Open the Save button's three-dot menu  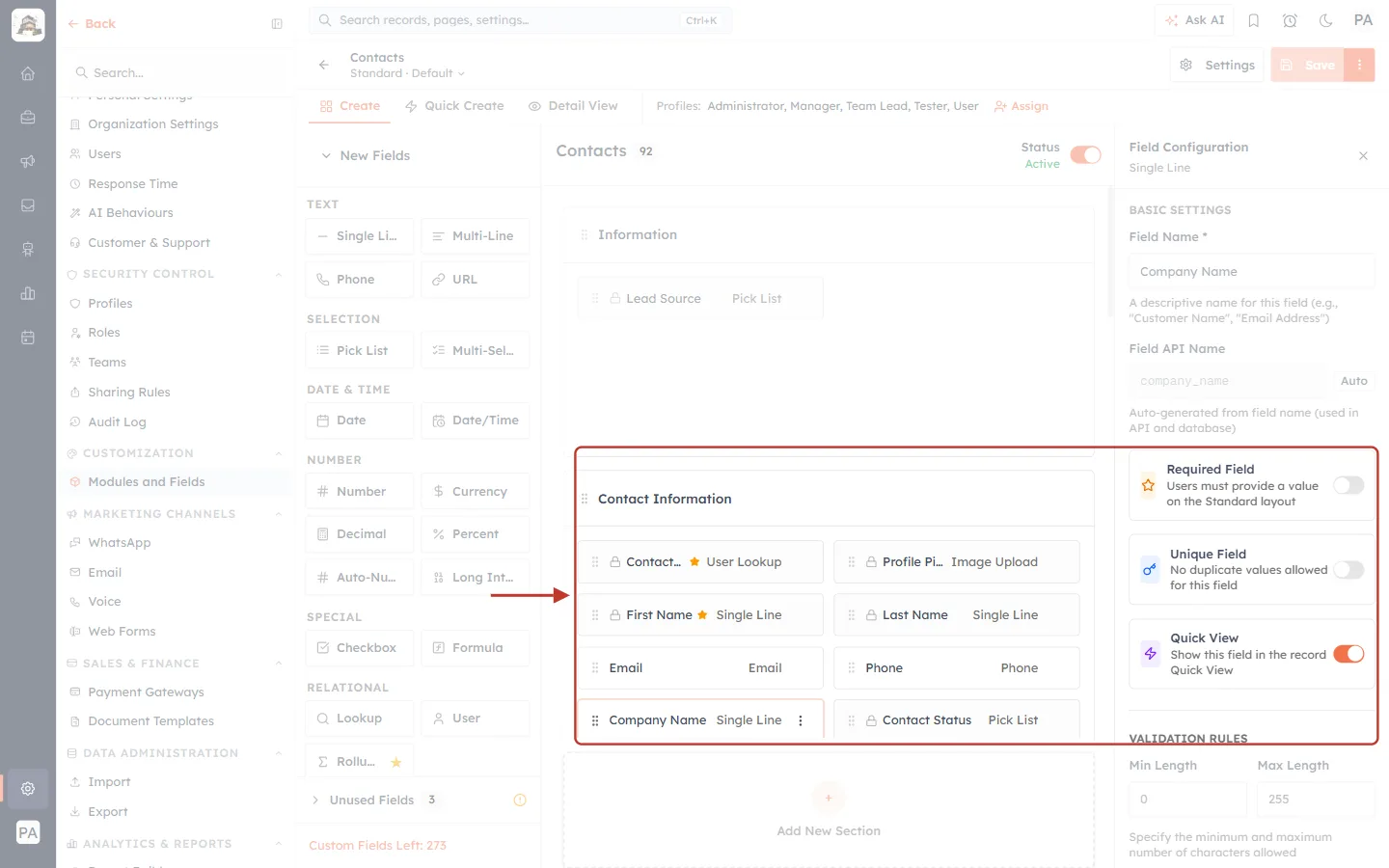tap(1359, 65)
